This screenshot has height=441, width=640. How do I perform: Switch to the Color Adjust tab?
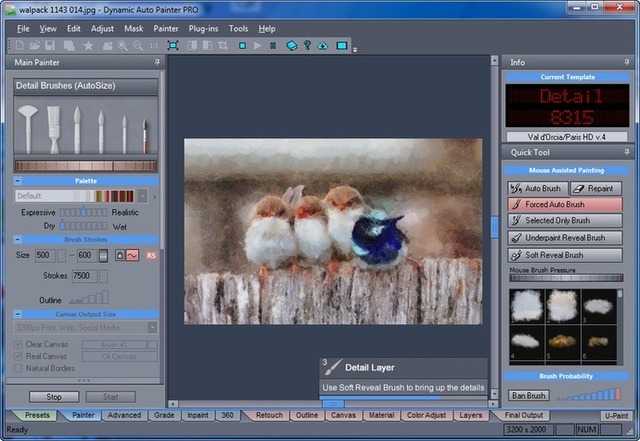click(427, 415)
